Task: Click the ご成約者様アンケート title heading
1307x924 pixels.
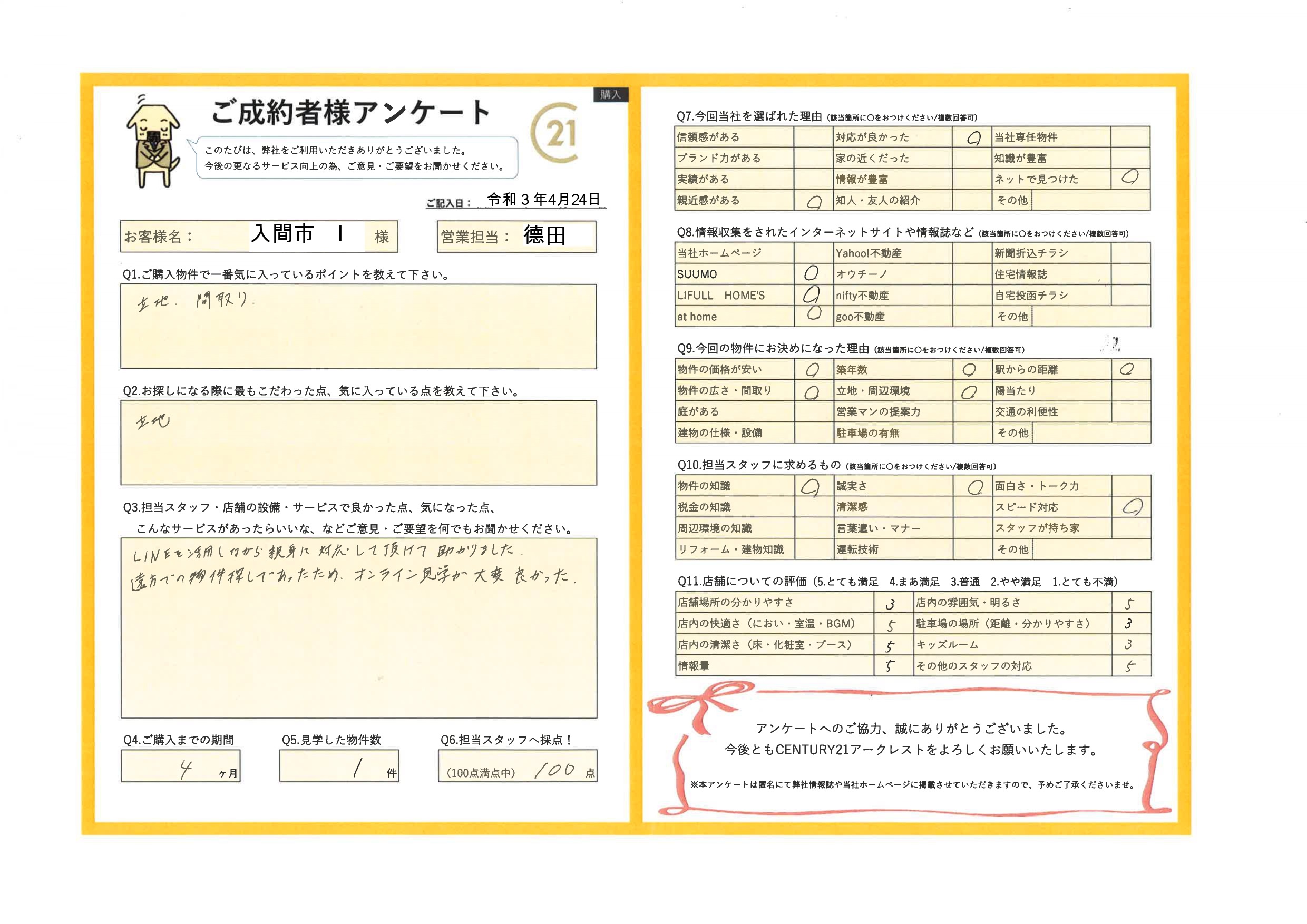Action: [x=350, y=112]
